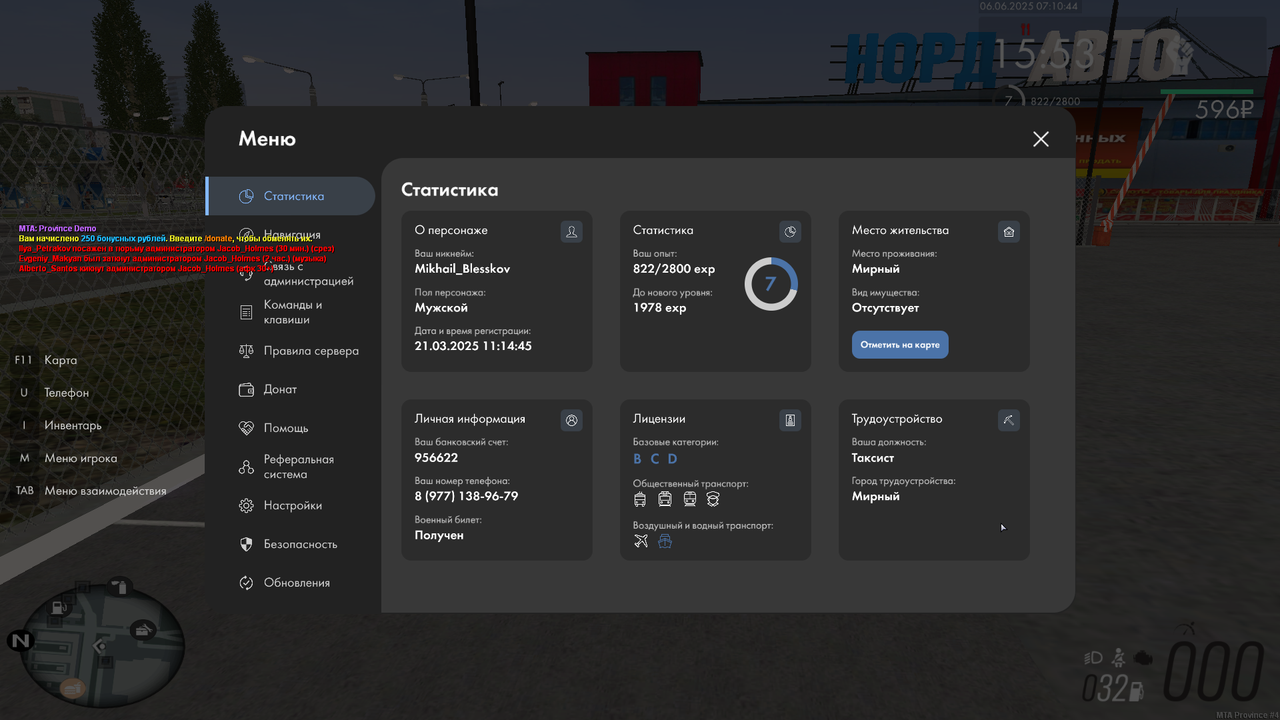Click the pickaxe icon in Трудоустройство card
The width and height of the screenshot is (1280, 720).
1009,420
